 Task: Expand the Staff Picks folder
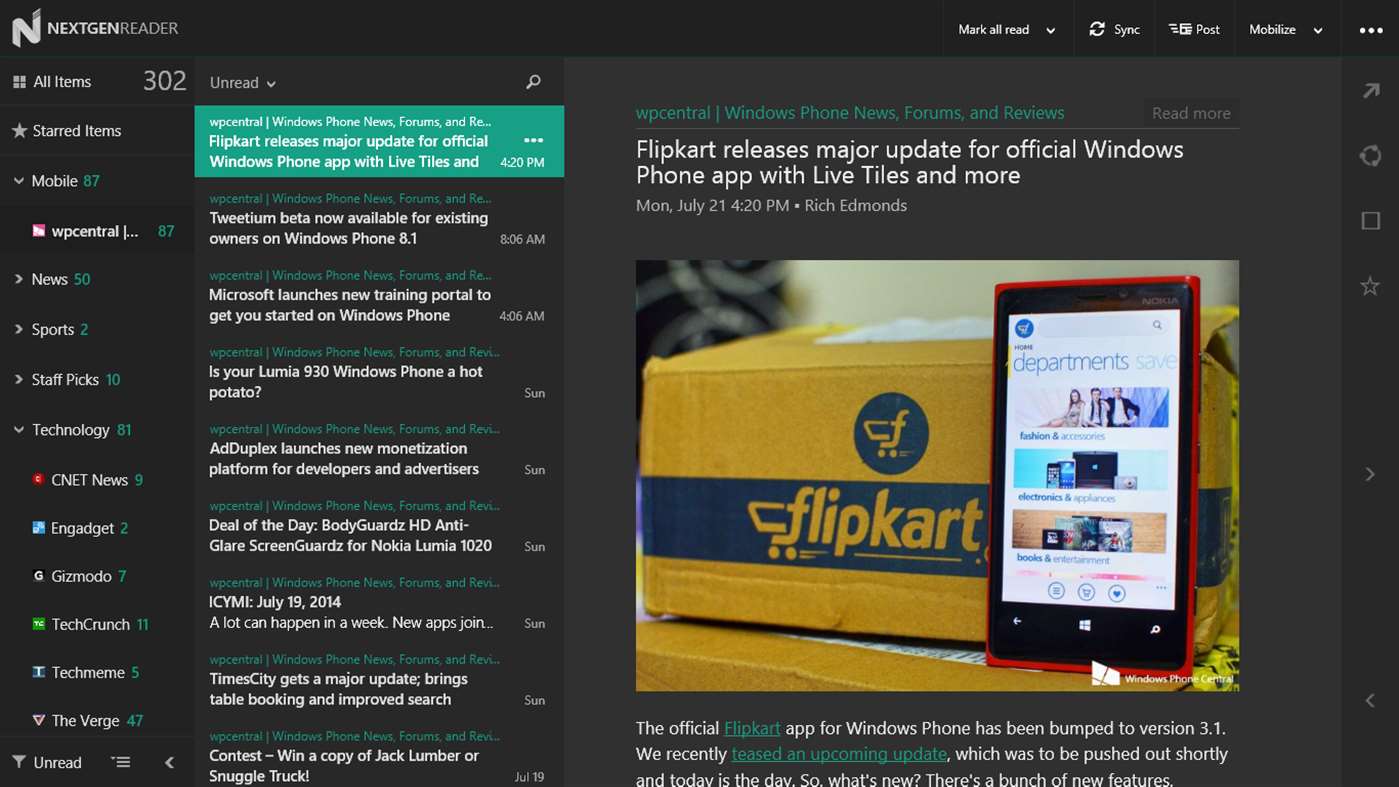point(18,379)
